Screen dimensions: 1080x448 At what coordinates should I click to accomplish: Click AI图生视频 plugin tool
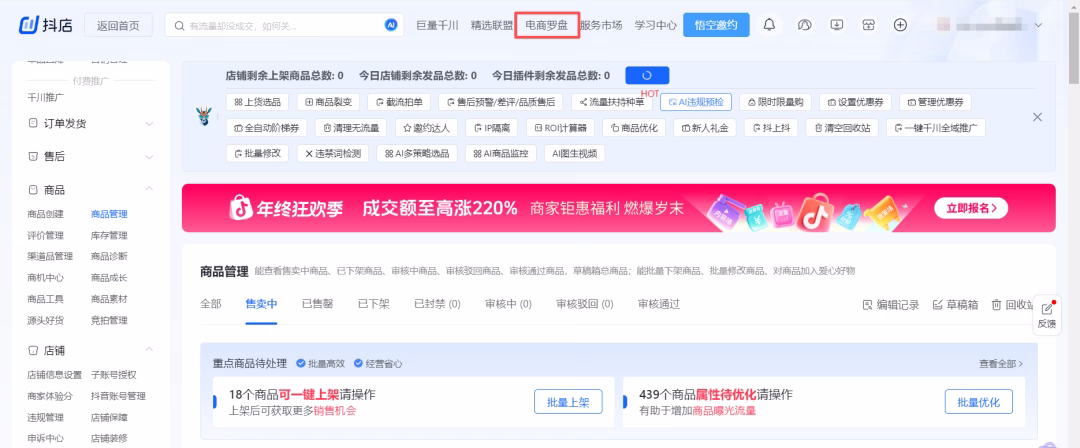click(574, 154)
